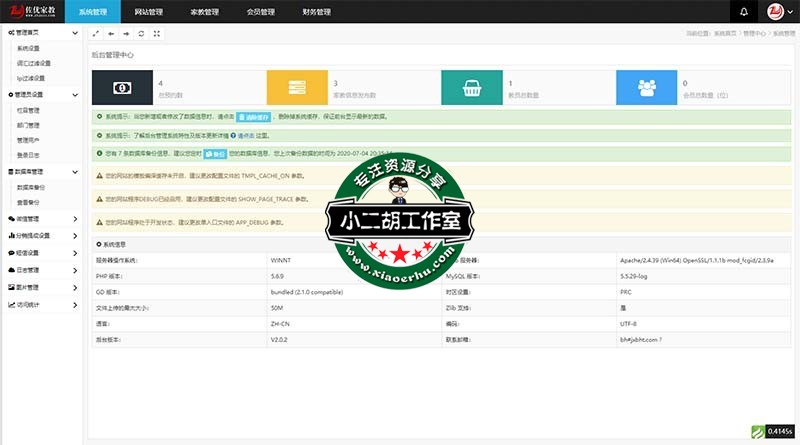Click the back arrow in the page toolbar
Screen dimensions: 800x445
tap(110, 33)
